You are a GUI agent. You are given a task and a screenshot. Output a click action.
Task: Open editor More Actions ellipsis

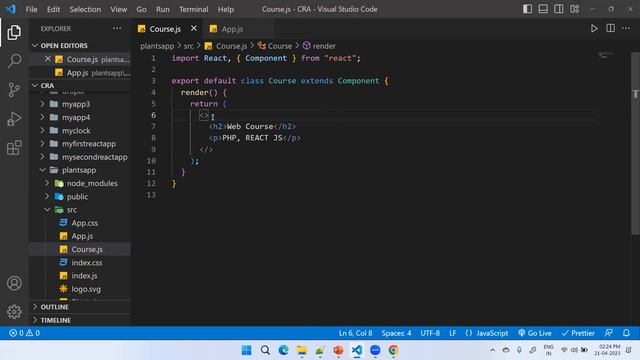[626, 29]
